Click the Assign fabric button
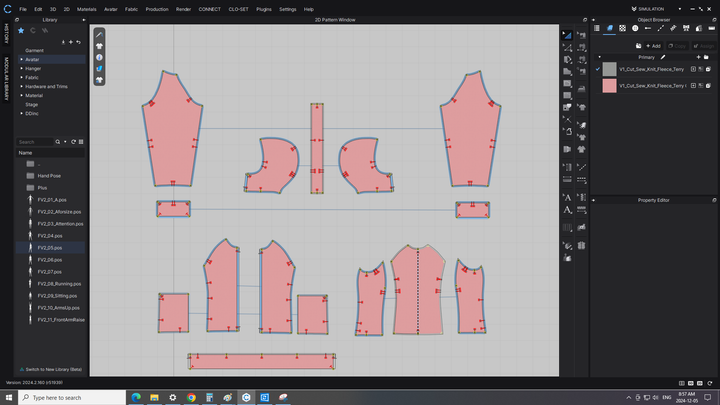 tap(704, 46)
